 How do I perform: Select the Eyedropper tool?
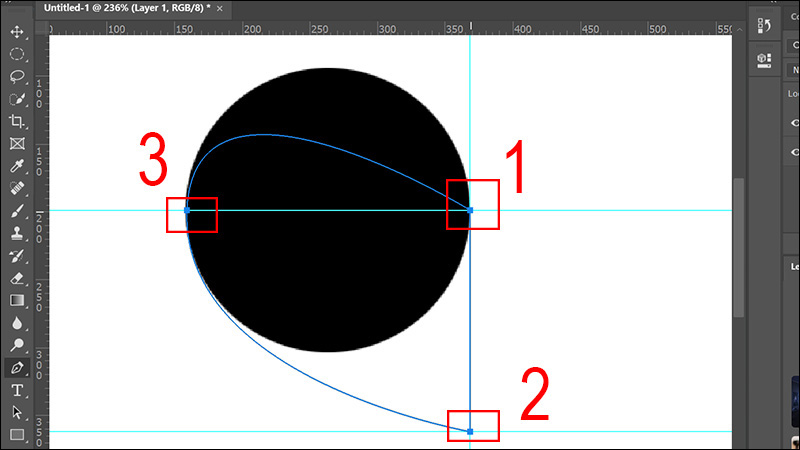point(17,166)
